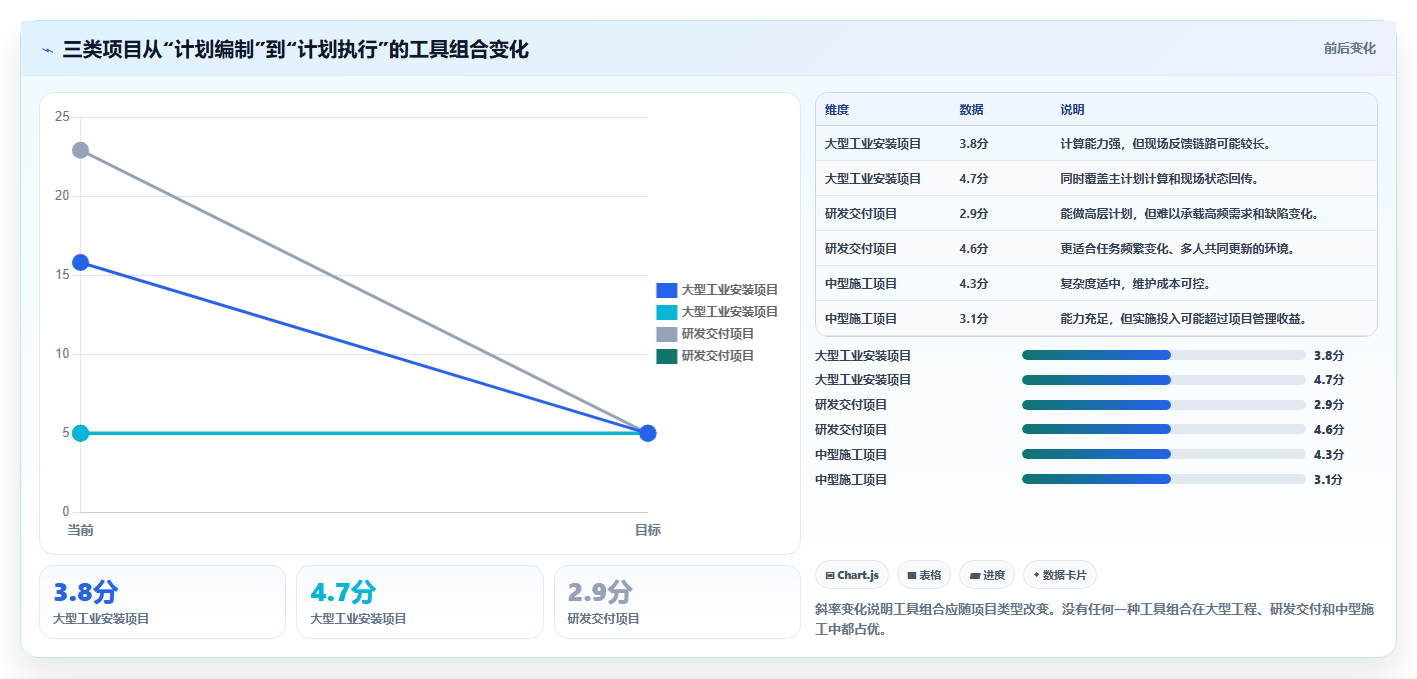Click the gray data point near 23
Viewport: 1417px width, 679px height.
[81, 150]
